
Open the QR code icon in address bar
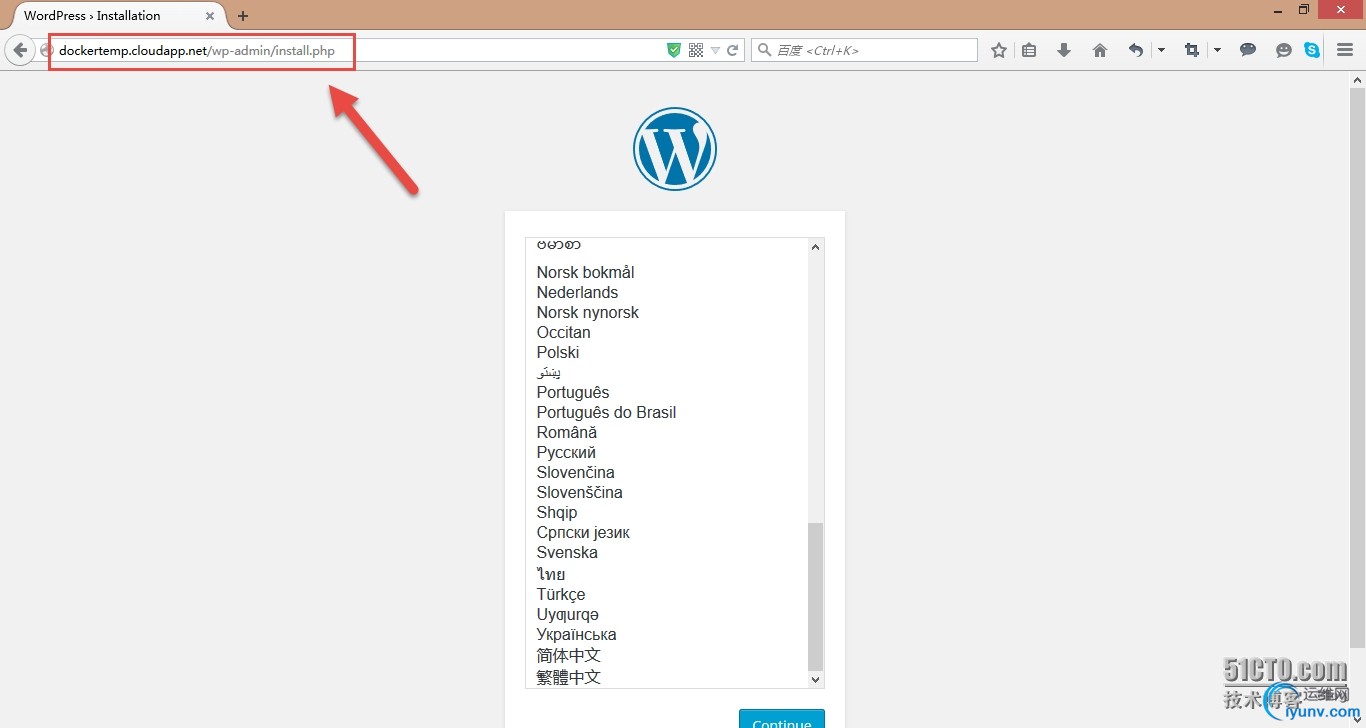[696, 50]
